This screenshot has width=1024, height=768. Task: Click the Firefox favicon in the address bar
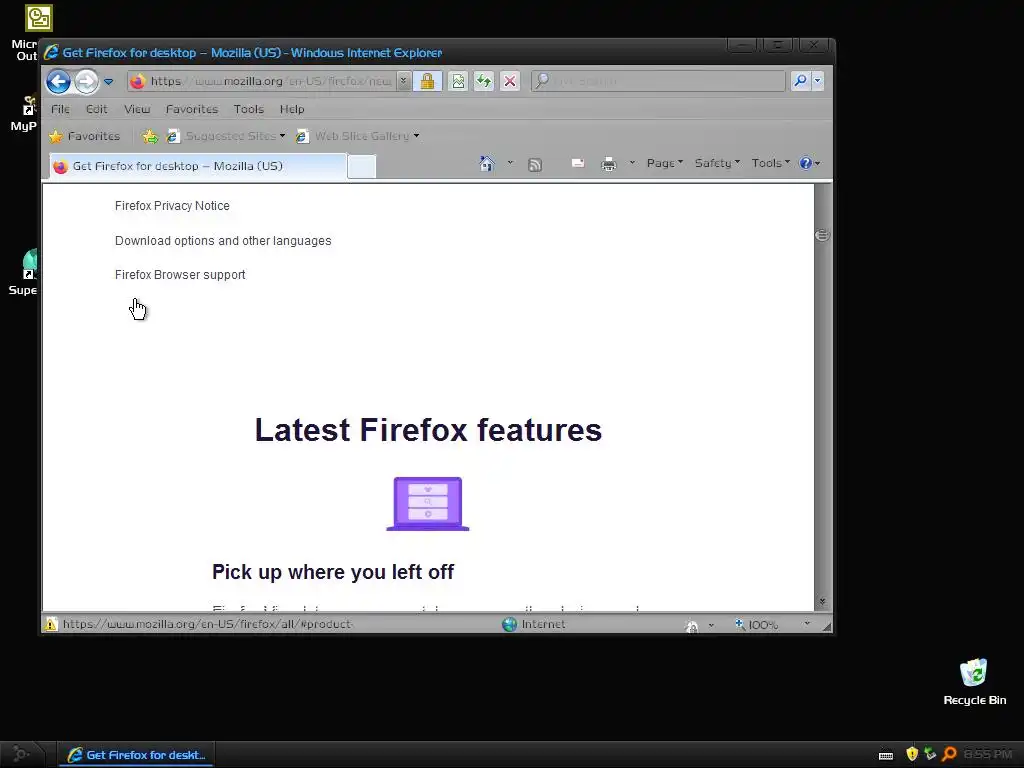click(137, 81)
